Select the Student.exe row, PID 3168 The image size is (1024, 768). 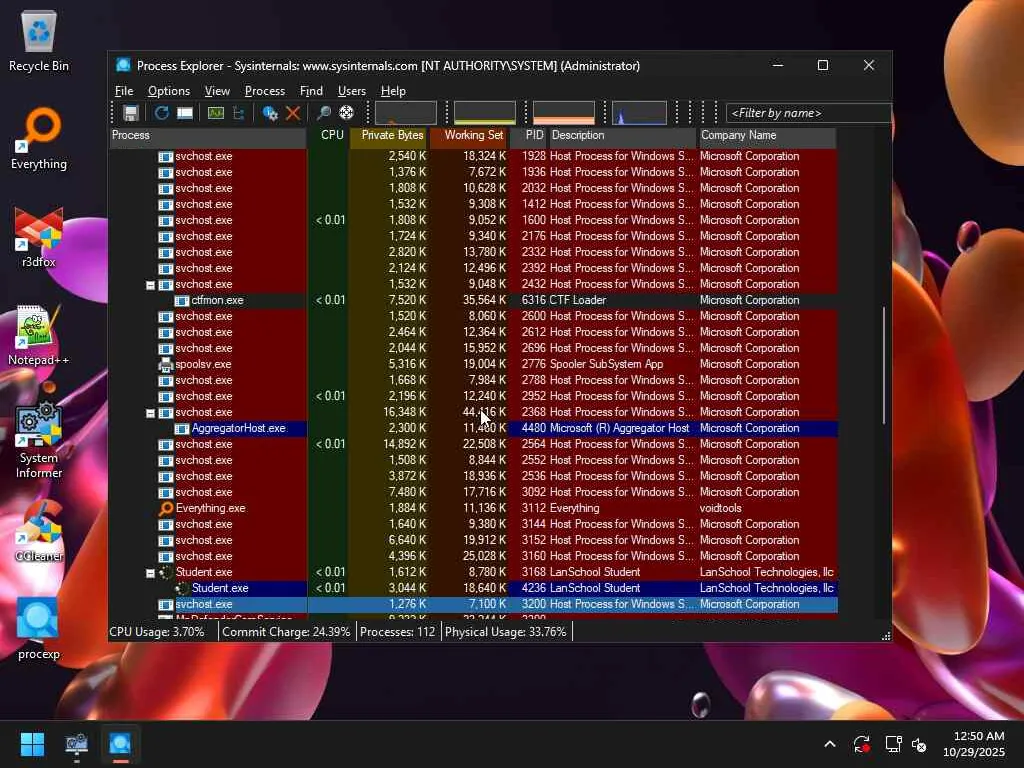pyautogui.click(x=473, y=572)
